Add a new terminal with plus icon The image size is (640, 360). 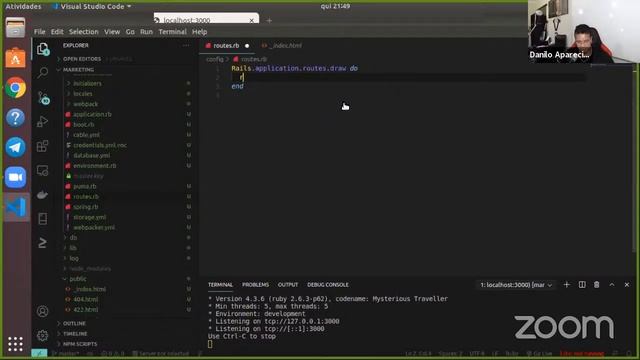(x=567, y=284)
